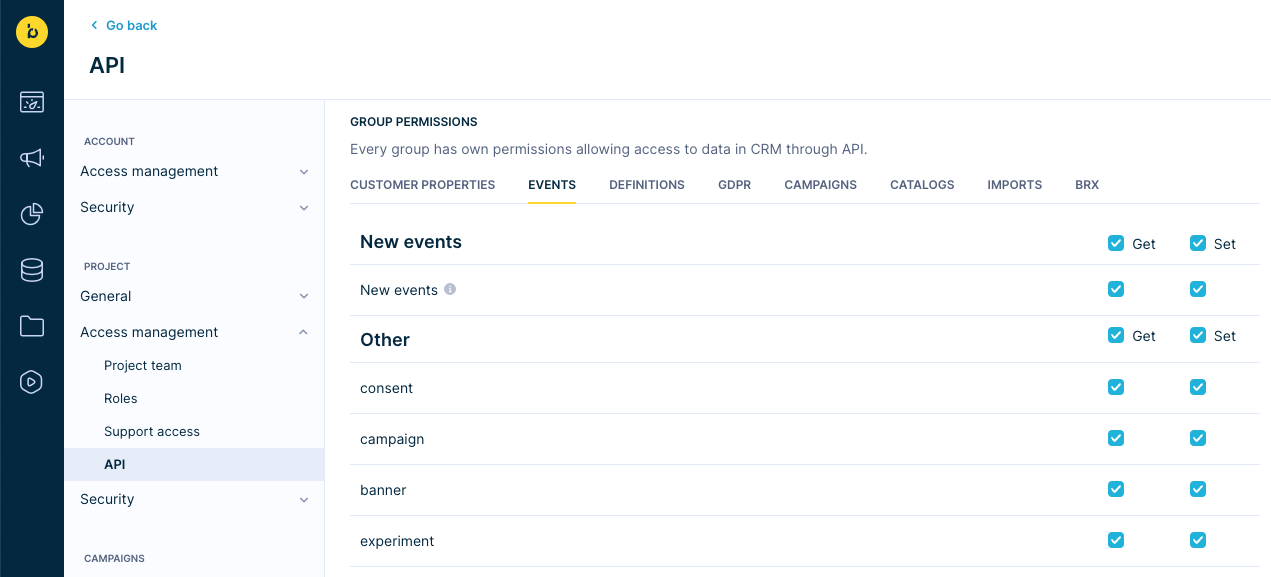Collapse Project Access management chevron
Viewport: 1271px width, 577px height.
click(x=304, y=332)
